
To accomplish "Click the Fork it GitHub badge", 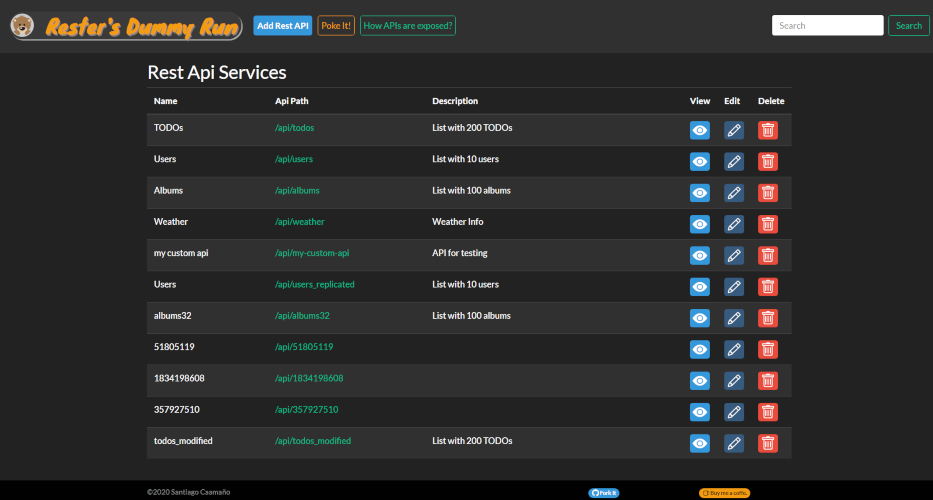I will 604,493.
